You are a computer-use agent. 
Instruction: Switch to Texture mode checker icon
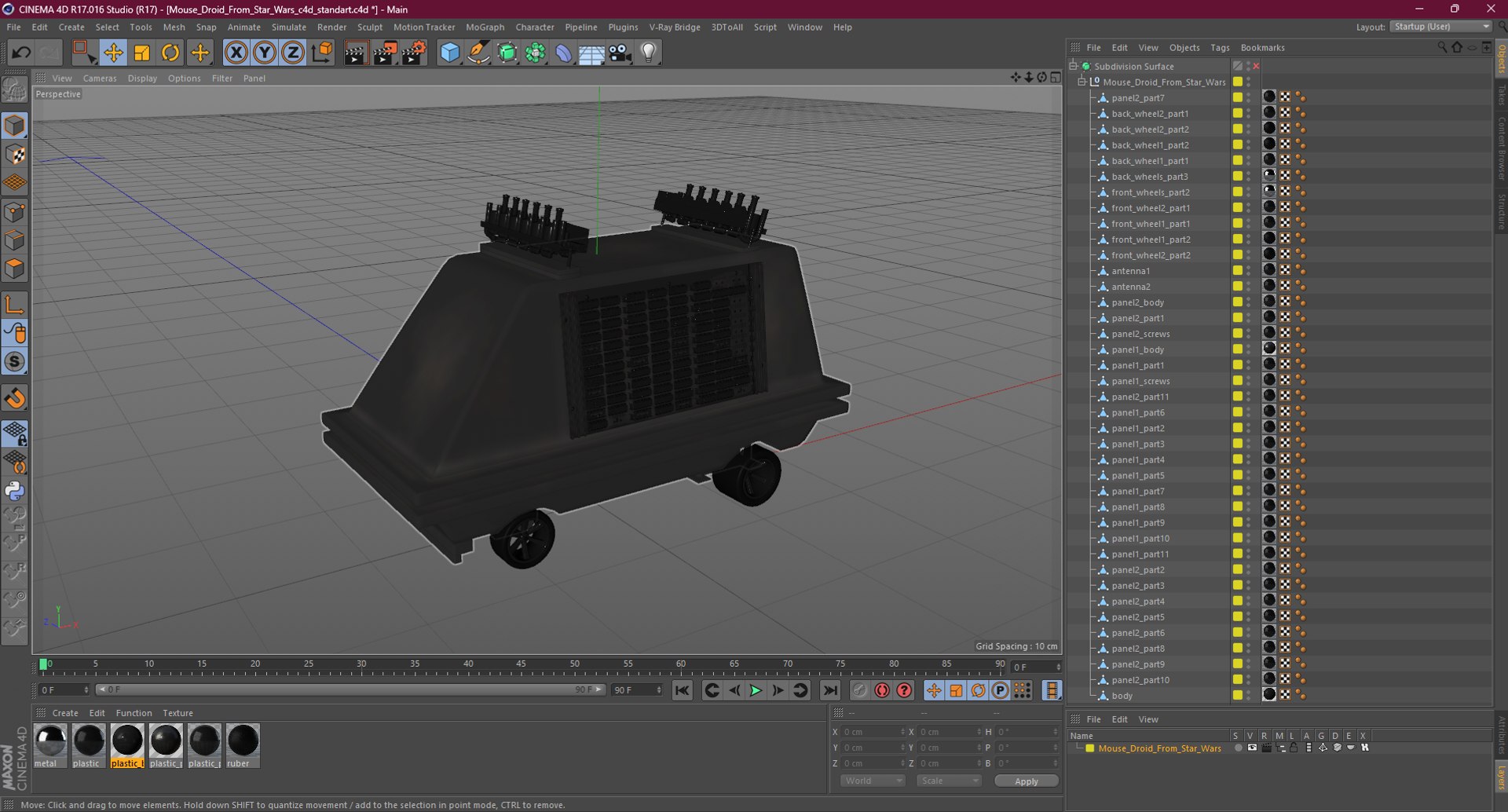click(15, 155)
